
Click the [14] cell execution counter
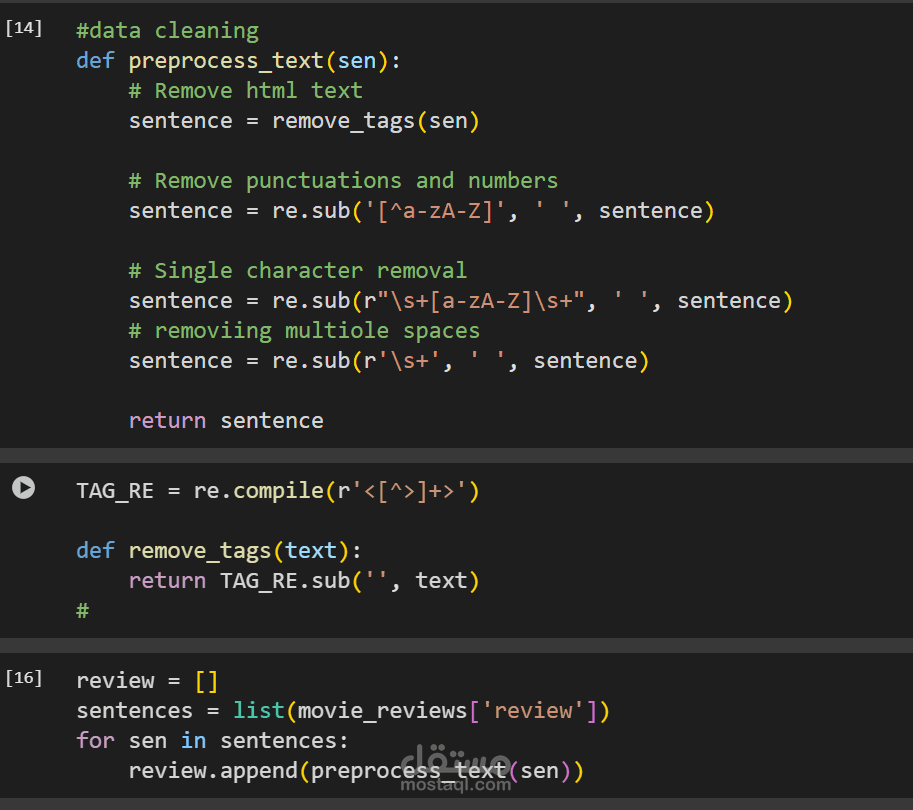point(23,28)
